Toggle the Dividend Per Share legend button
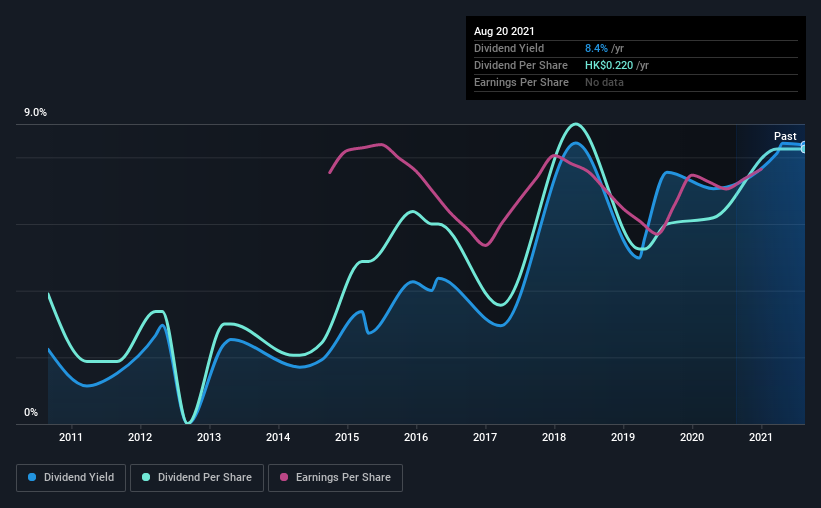821x508 pixels. [197, 478]
